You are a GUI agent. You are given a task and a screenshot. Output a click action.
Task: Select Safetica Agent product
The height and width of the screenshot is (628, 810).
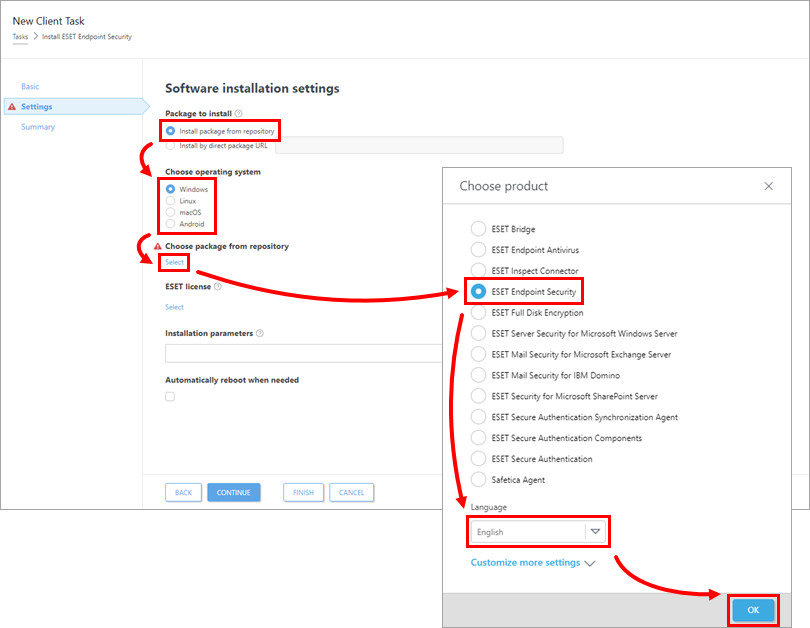click(478, 479)
